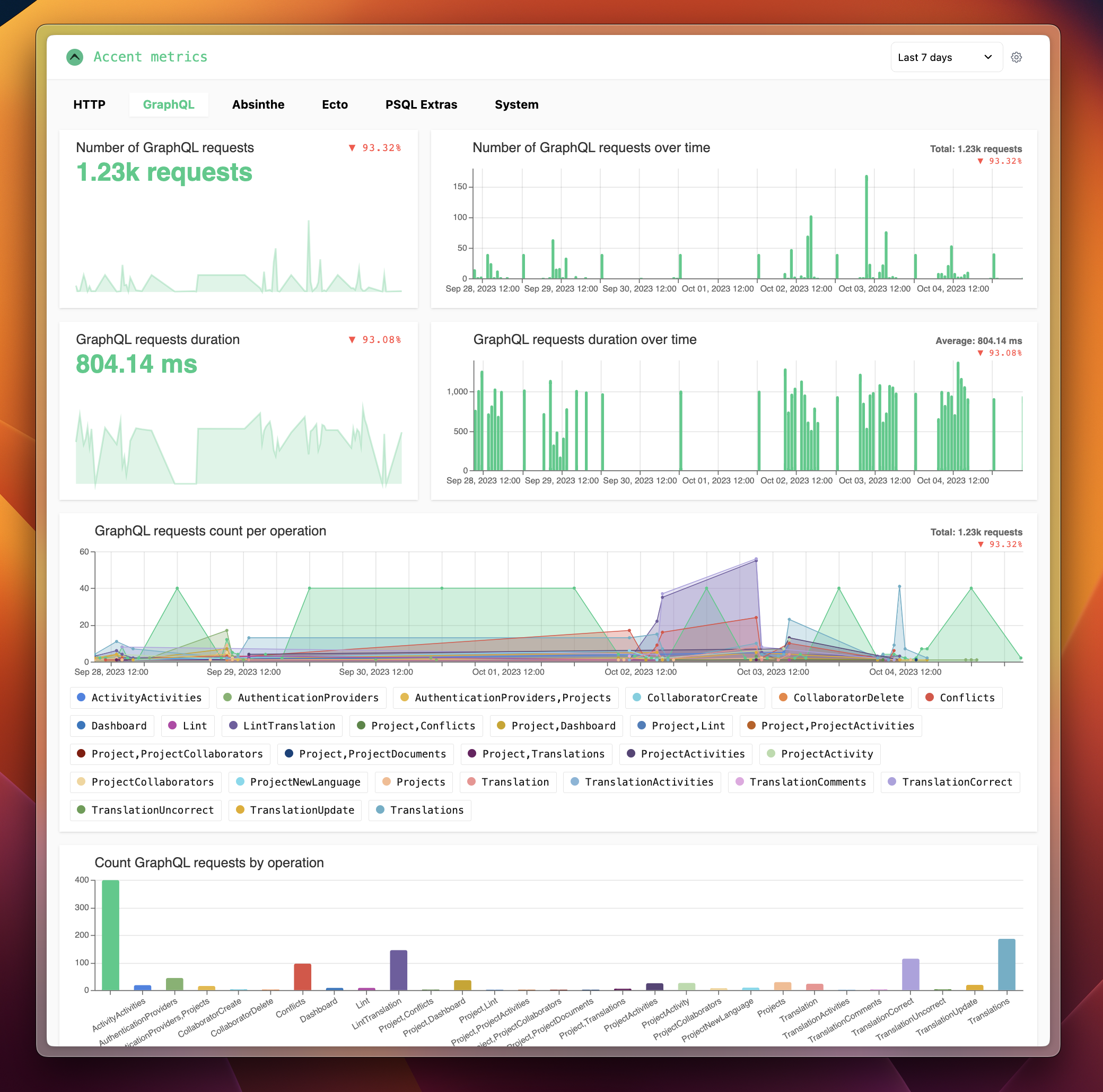The image size is (1103, 1092).
Task: Click the green dot beside AuthenticationProviders
Action: pos(227,698)
